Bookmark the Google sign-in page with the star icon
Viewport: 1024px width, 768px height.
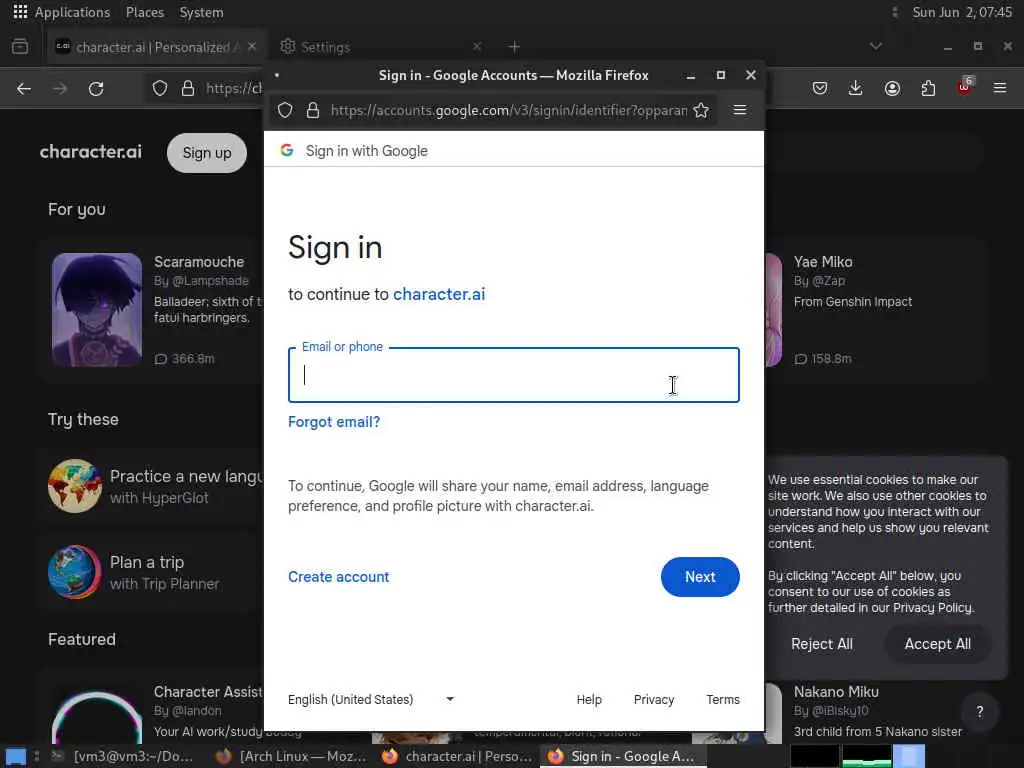click(x=701, y=110)
